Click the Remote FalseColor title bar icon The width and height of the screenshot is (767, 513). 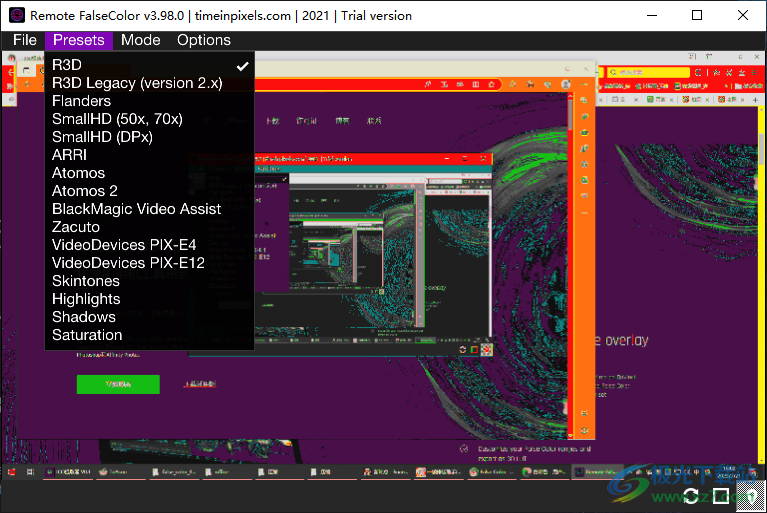click(x=17, y=15)
